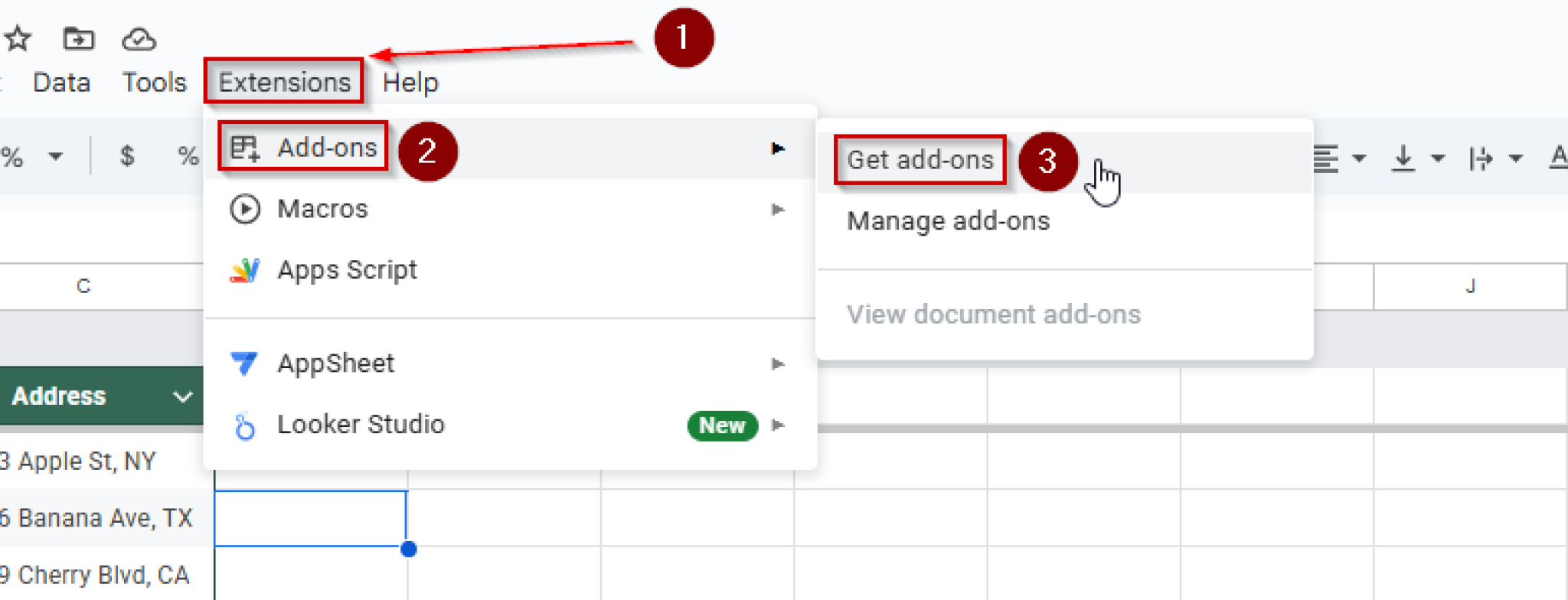
Task: Click the move to folder icon
Action: pos(78,38)
